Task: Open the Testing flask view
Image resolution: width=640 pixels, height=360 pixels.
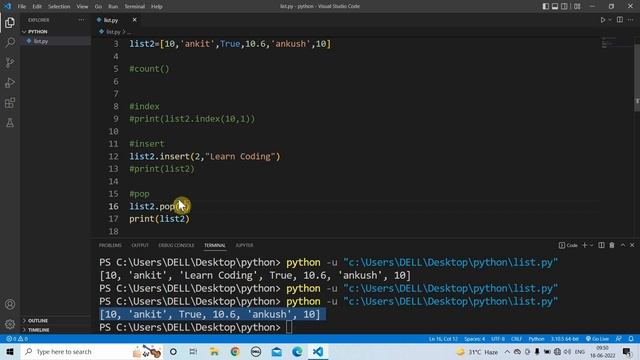Action: [x=10, y=122]
